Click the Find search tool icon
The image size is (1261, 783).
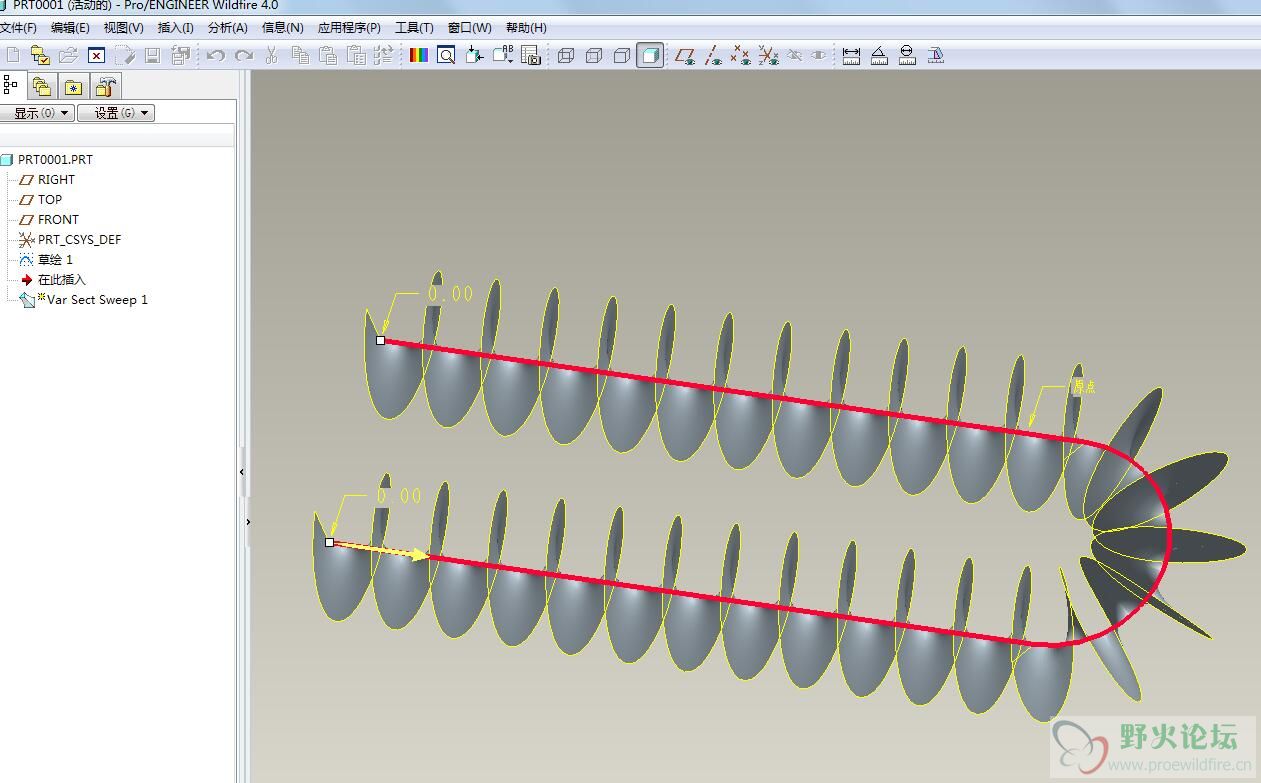point(446,55)
